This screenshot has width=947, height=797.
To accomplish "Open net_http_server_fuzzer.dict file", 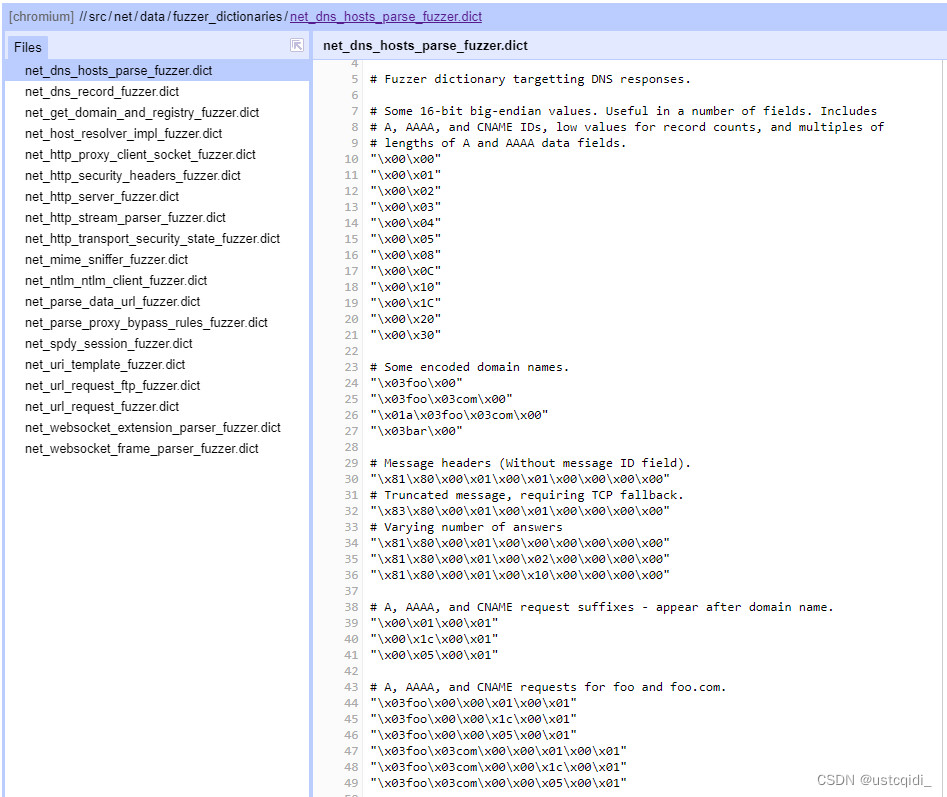I will pyautogui.click(x=102, y=197).
